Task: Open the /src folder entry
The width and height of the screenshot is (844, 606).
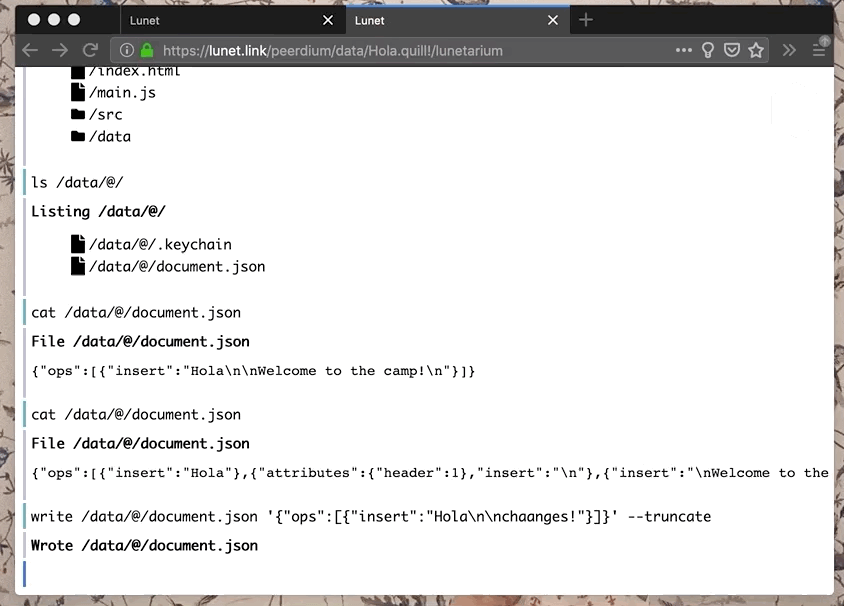Action: pos(105,115)
